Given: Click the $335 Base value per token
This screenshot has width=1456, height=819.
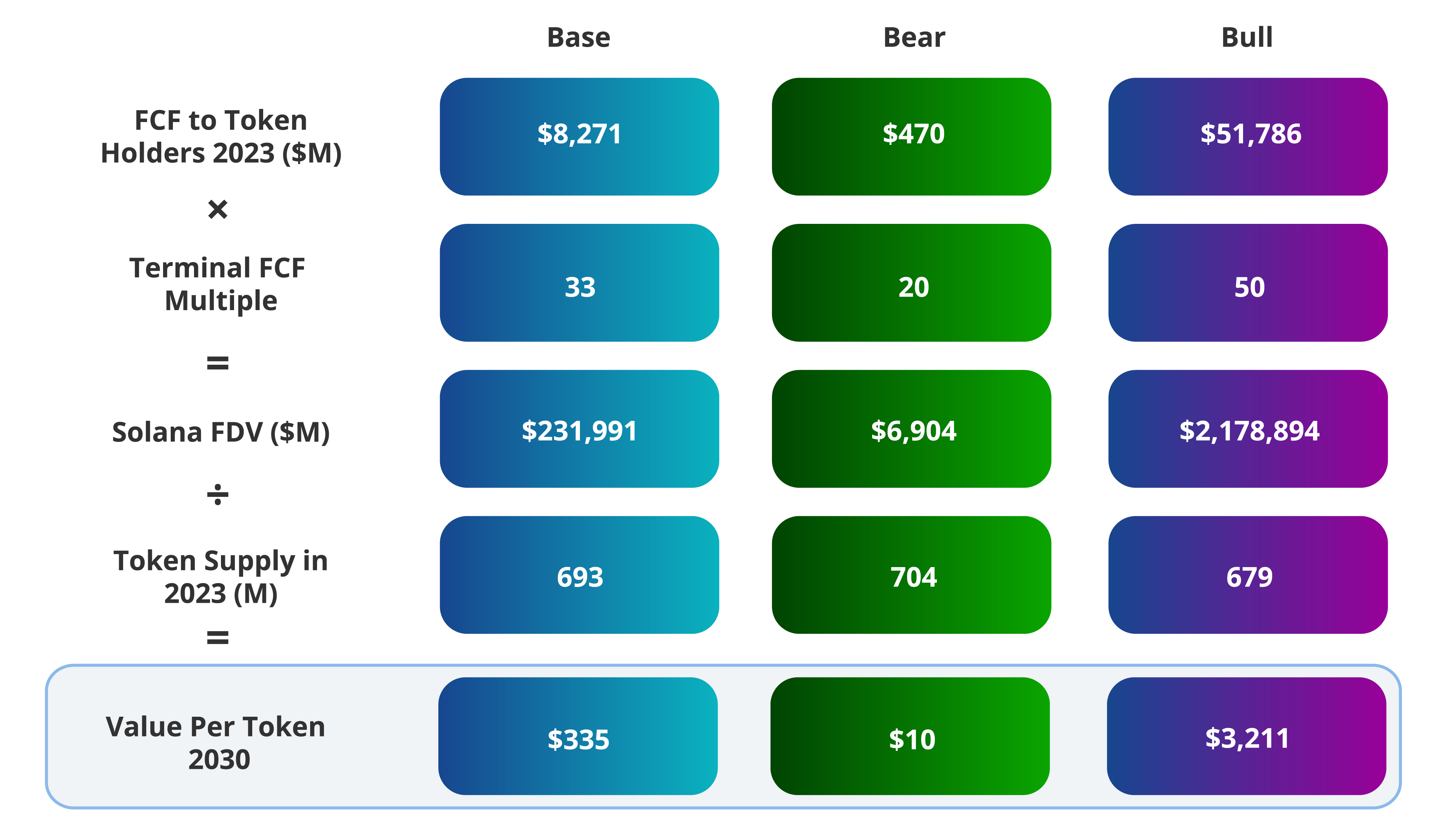Looking at the screenshot, I should click(578, 736).
